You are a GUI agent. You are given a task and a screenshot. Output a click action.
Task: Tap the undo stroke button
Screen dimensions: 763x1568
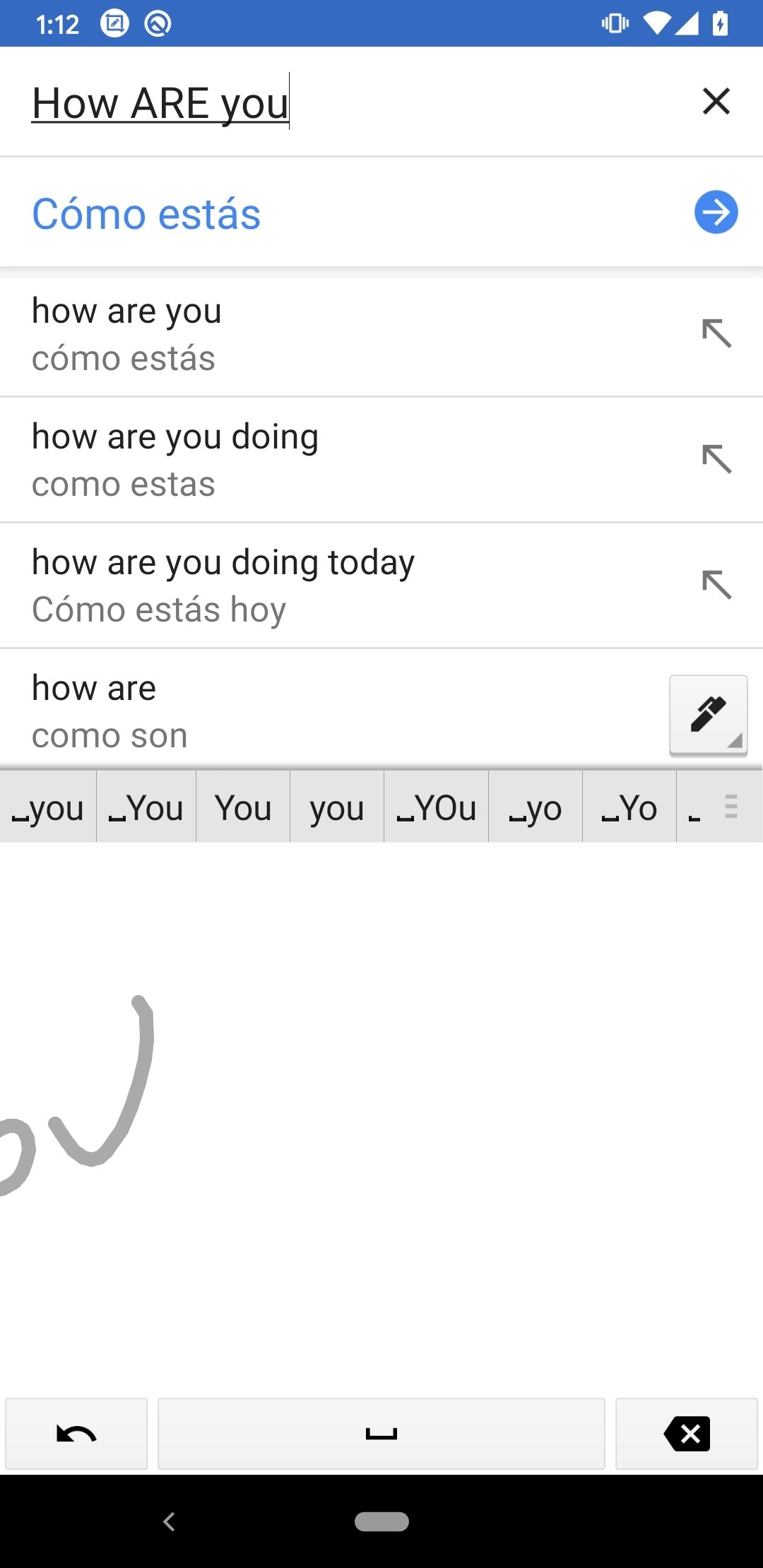tap(76, 1434)
